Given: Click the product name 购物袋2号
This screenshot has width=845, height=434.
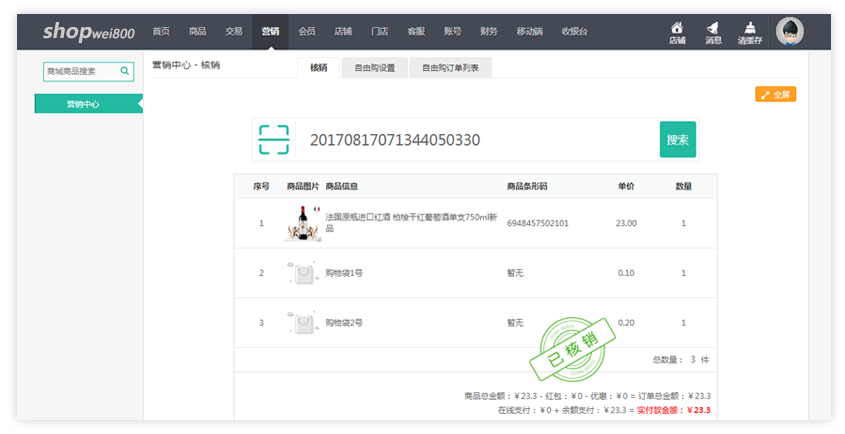Looking at the screenshot, I should point(344,322).
